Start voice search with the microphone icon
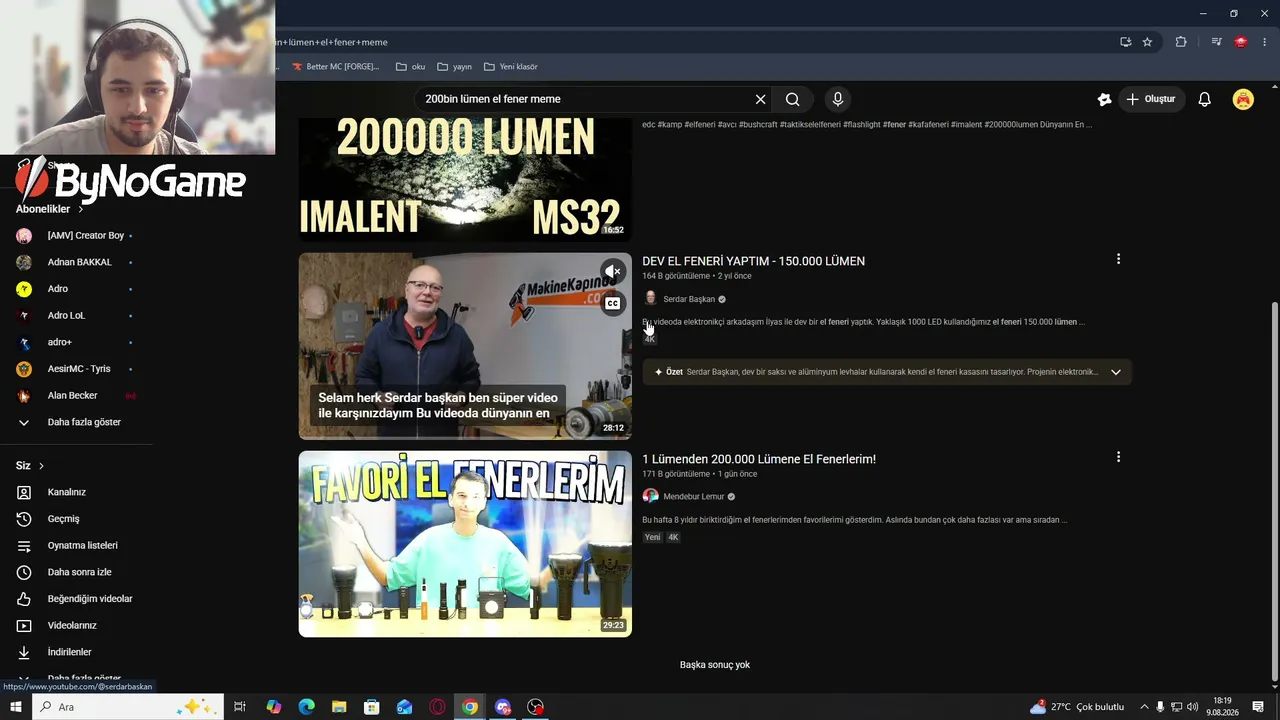The image size is (1280, 720). pos(838,99)
